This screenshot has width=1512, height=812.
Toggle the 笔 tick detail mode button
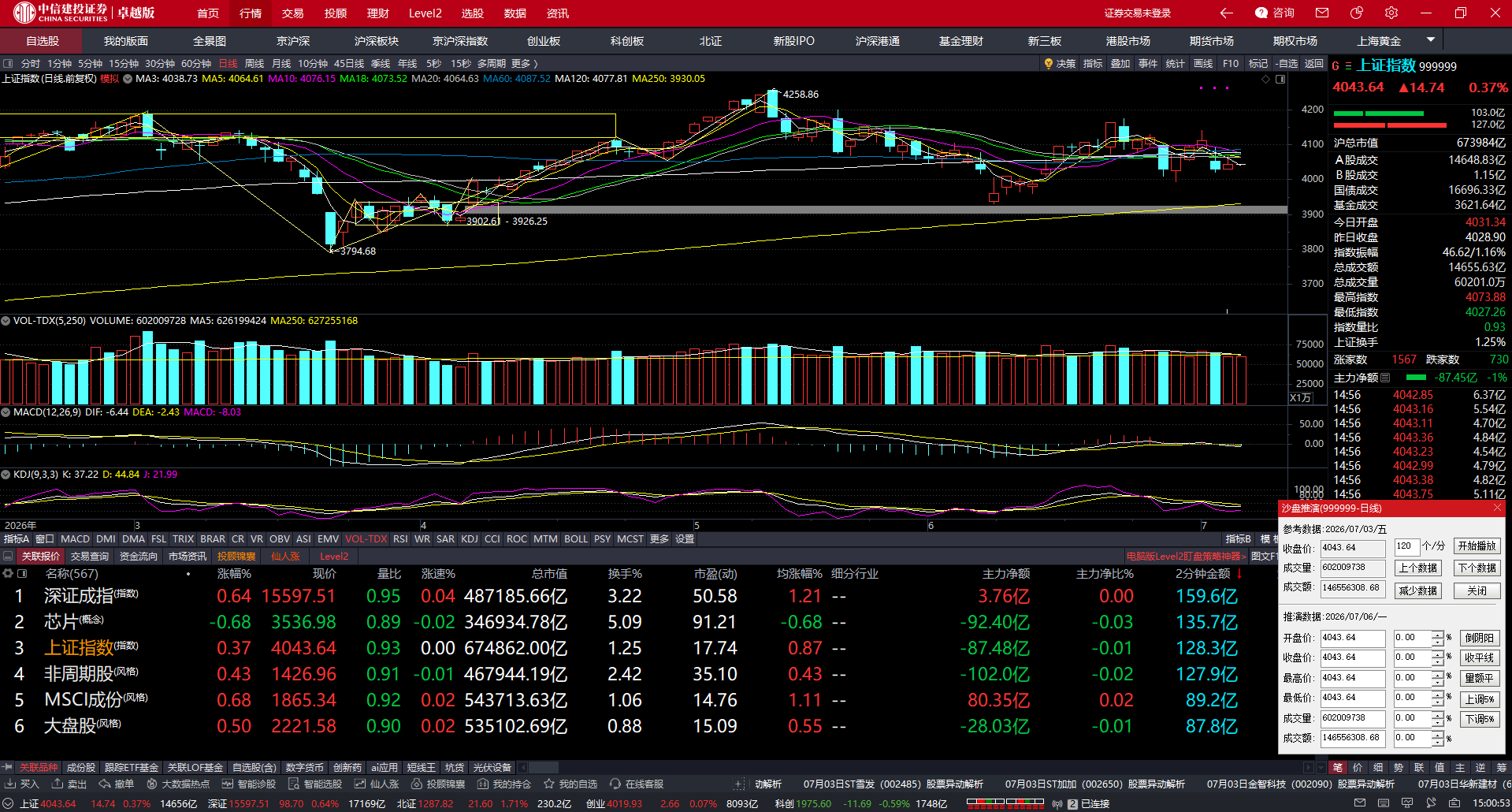coord(1337,767)
